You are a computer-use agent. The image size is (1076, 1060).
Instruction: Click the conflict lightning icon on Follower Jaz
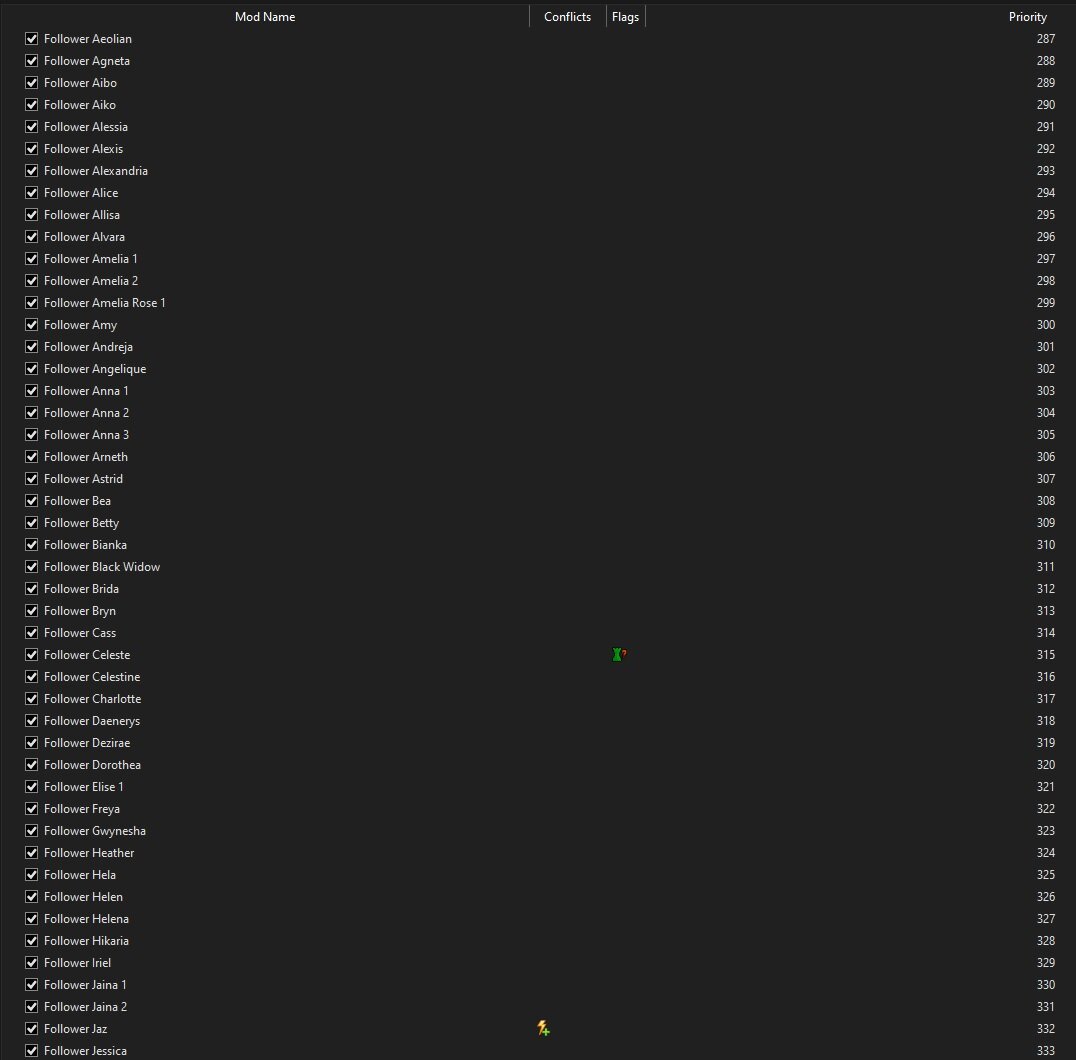click(543, 1028)
